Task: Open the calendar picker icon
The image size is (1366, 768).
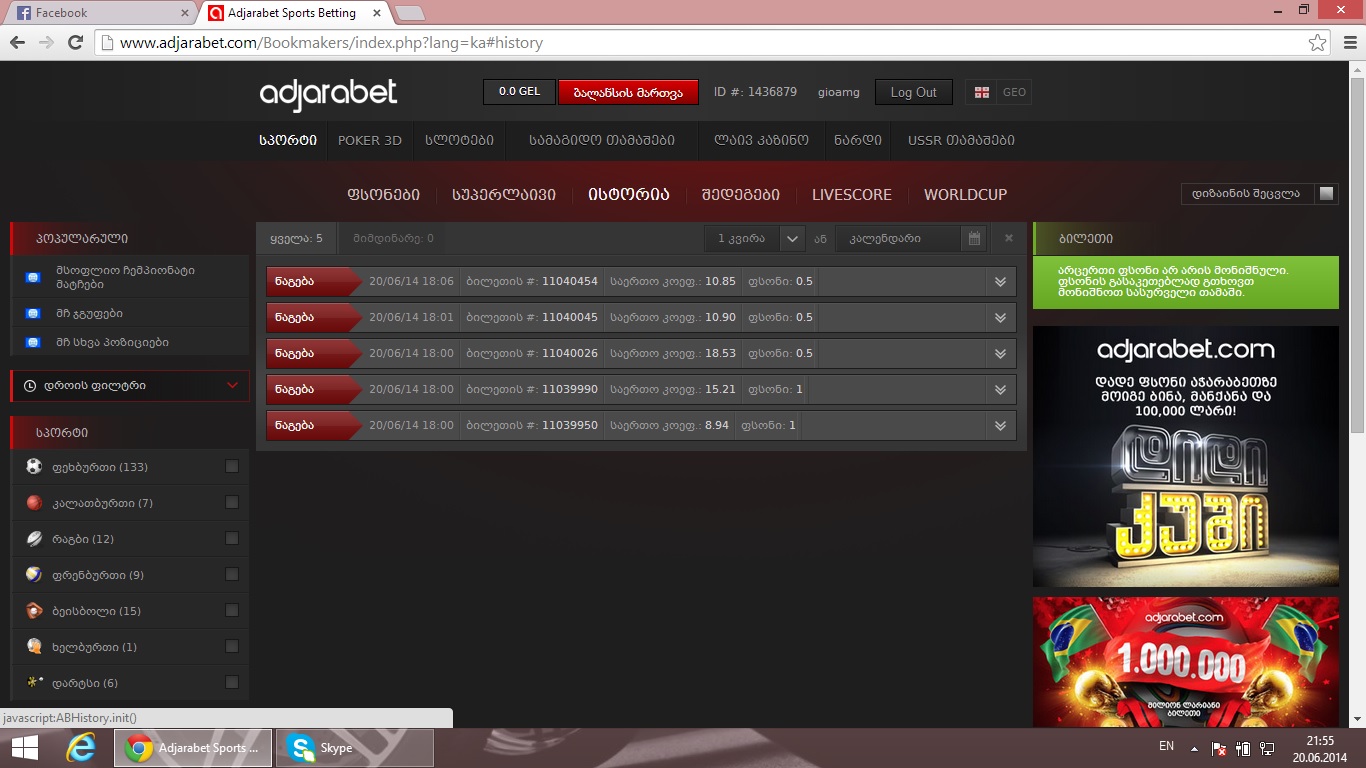Action: point(974,238)
